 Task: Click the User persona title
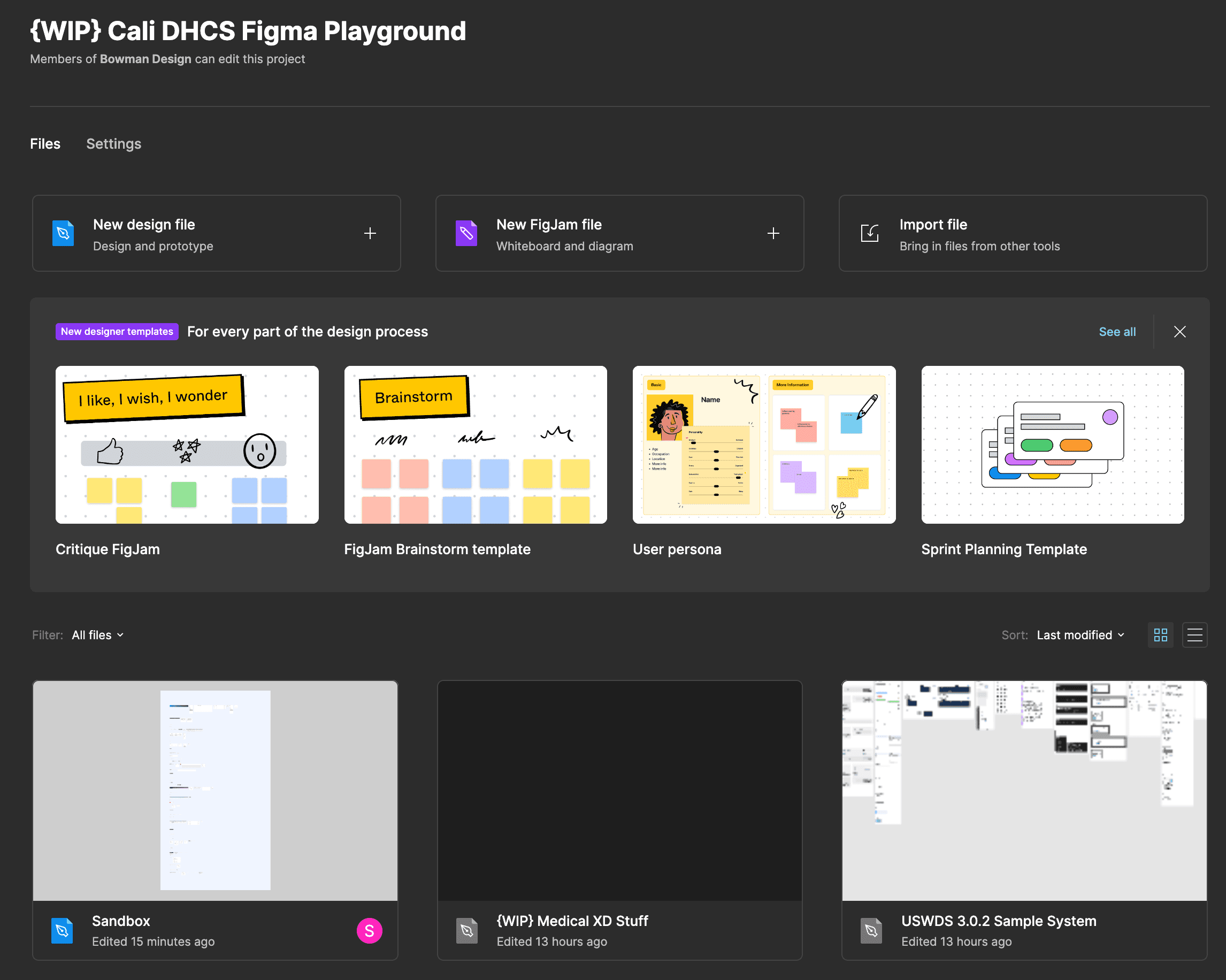click(677, 549)
